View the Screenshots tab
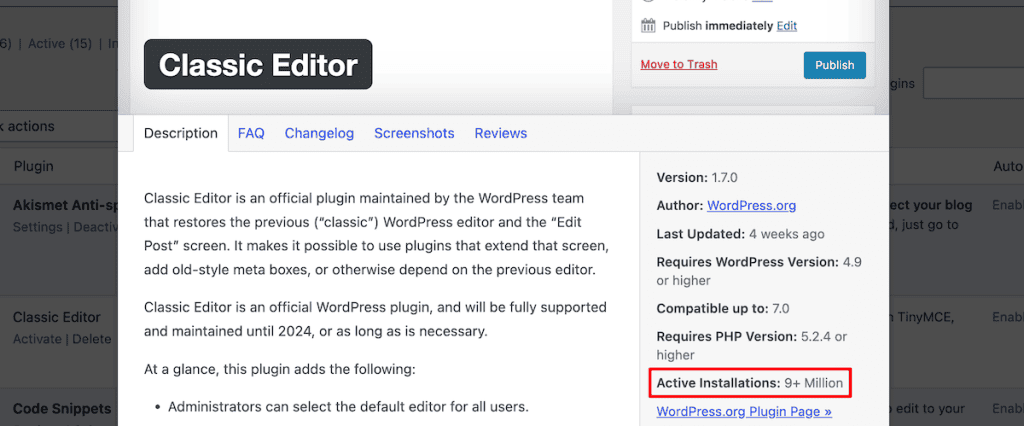The width and height of the screenshot is (1024, 426). click(414, 133)
